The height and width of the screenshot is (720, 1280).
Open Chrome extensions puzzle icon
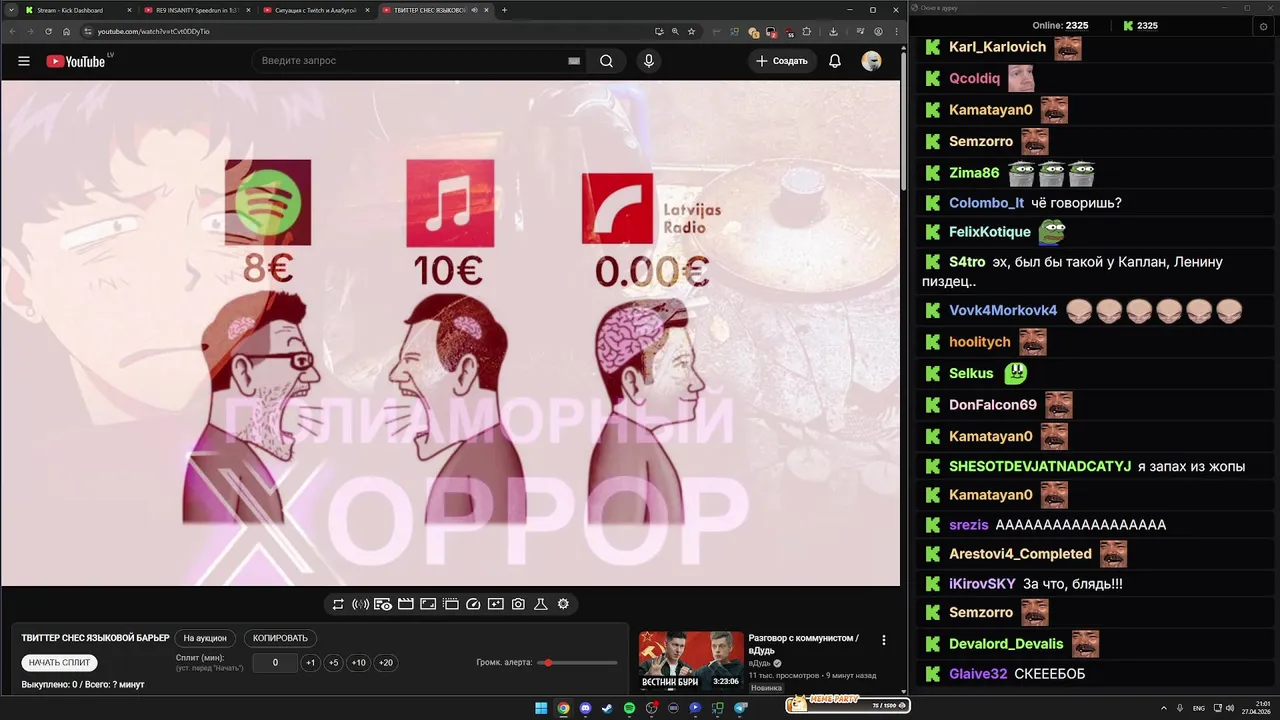point(806,31)
